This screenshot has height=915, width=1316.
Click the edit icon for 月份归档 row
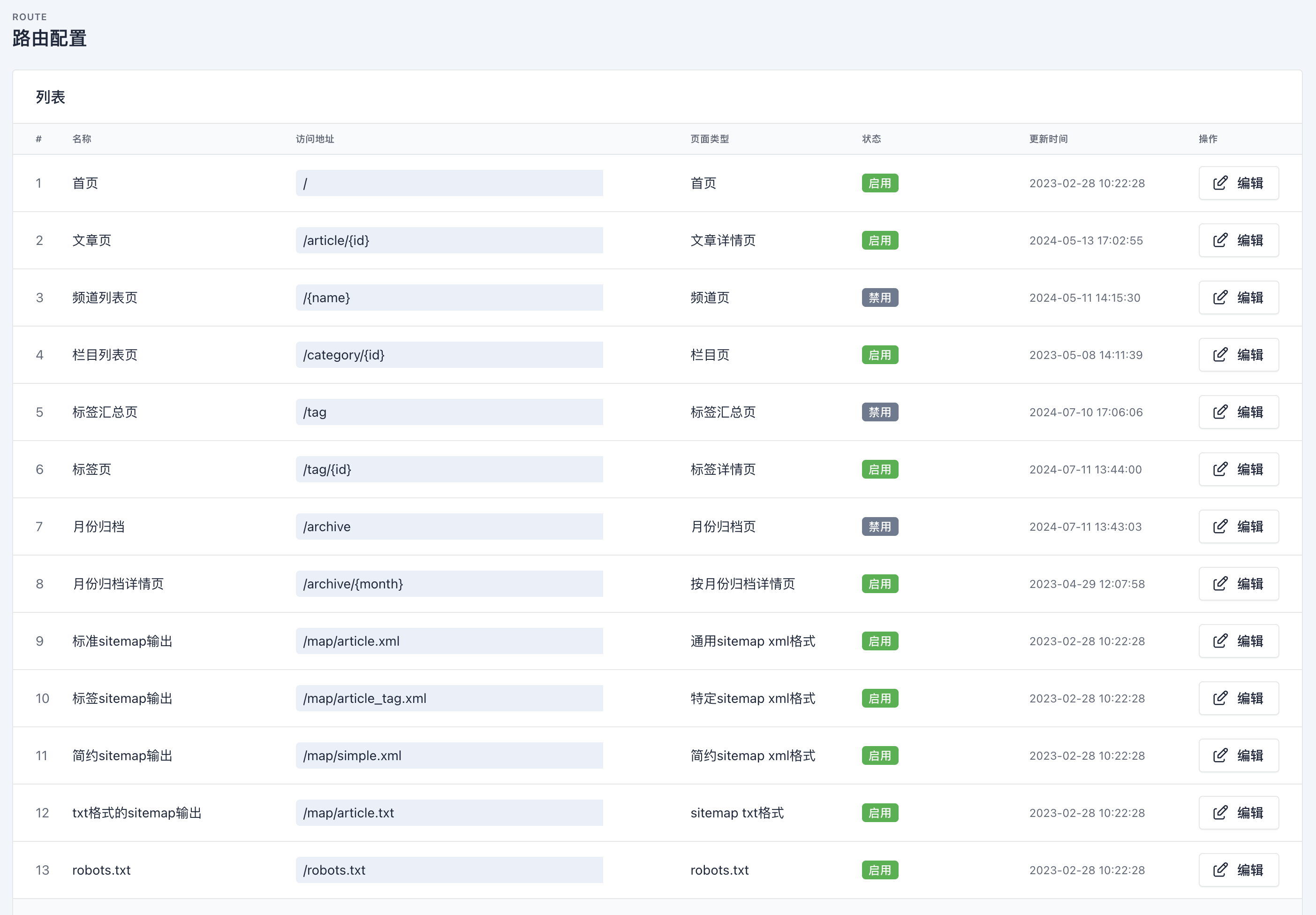1220,526
